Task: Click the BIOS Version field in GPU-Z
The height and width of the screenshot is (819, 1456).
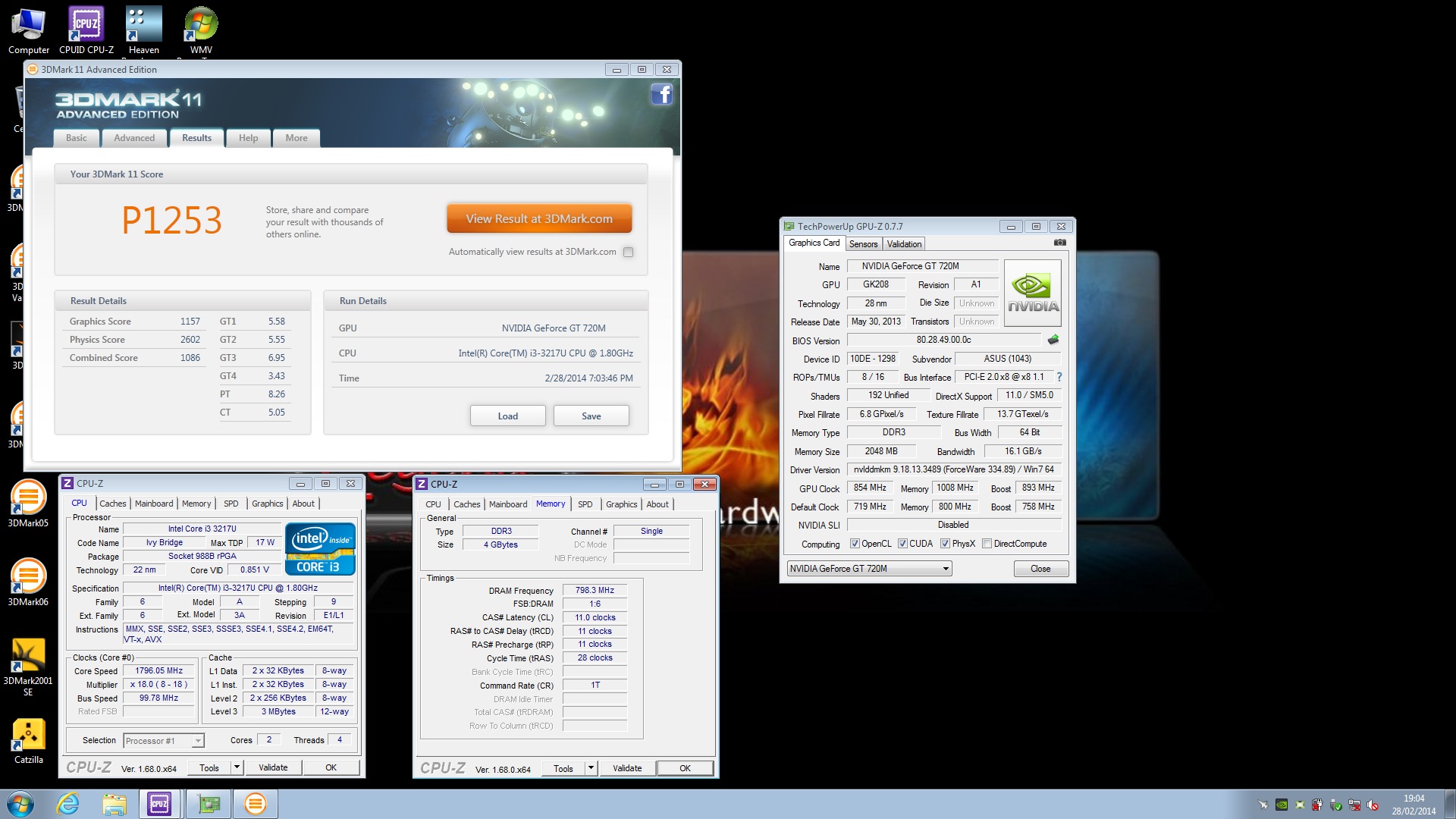Action: [x=943, y=340]
